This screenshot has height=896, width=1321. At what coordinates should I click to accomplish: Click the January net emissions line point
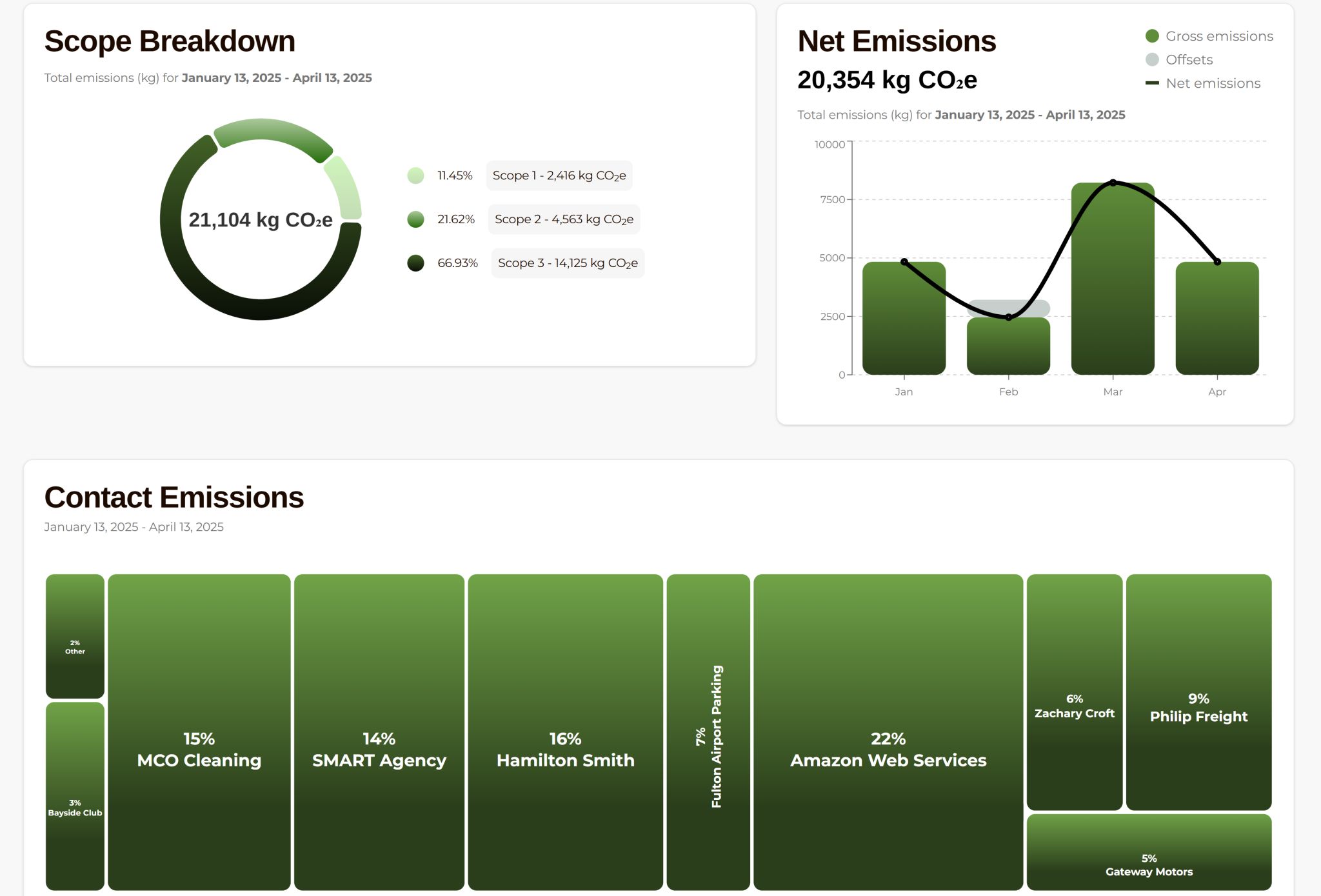coord(904,262)
